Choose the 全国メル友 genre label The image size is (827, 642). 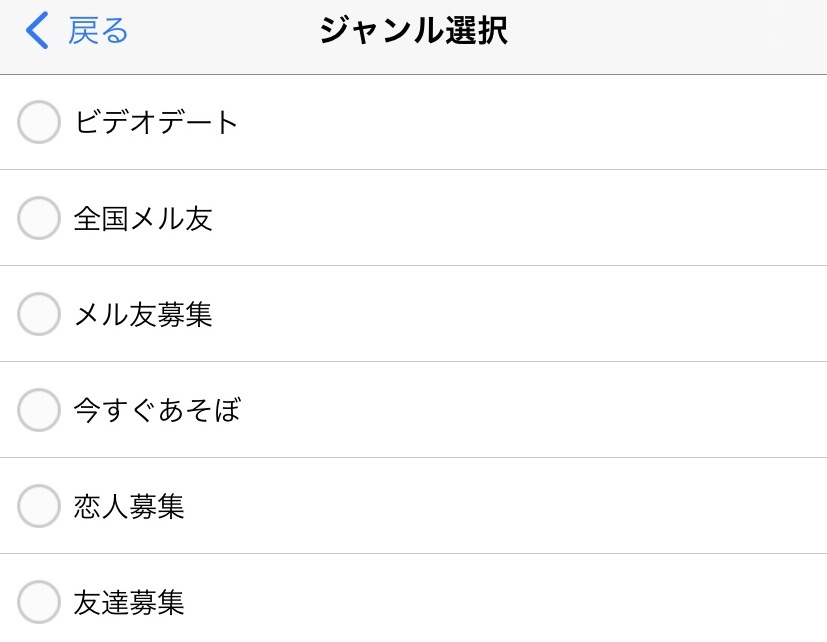[x=142, y=219]
